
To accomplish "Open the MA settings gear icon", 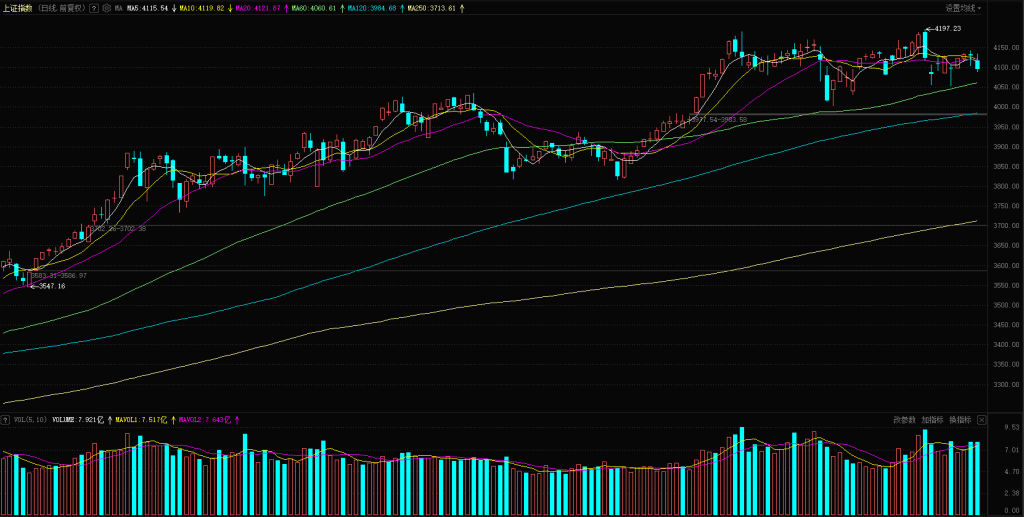I will click(107, 8).
